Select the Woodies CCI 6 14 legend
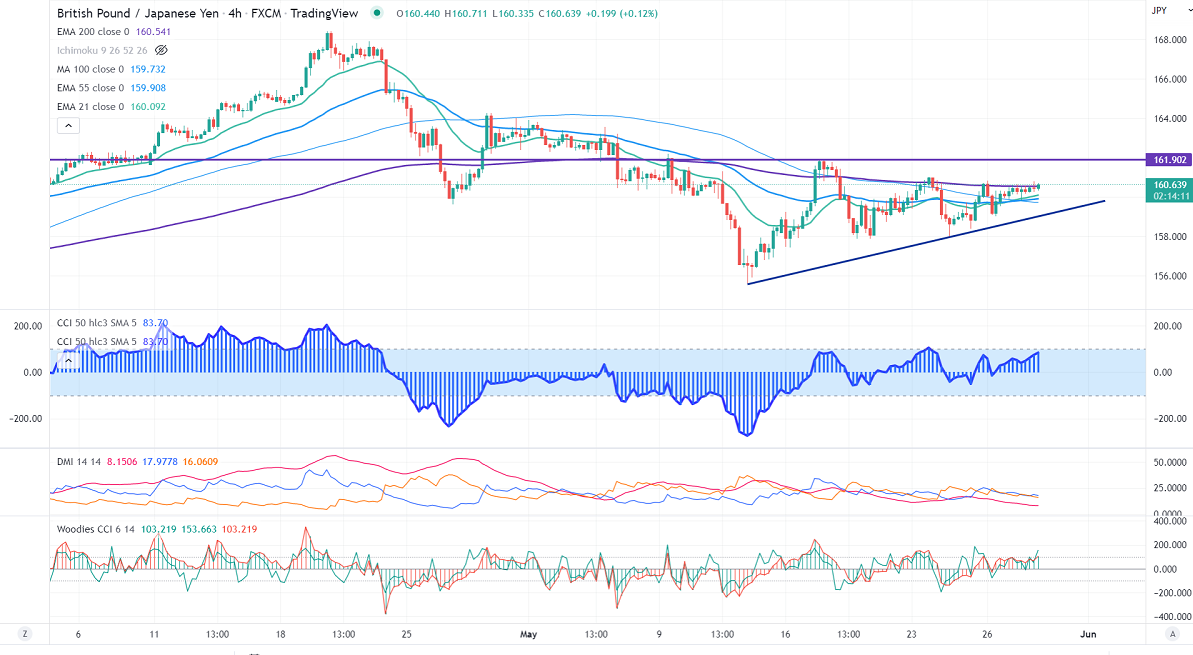 coord(96,529)
